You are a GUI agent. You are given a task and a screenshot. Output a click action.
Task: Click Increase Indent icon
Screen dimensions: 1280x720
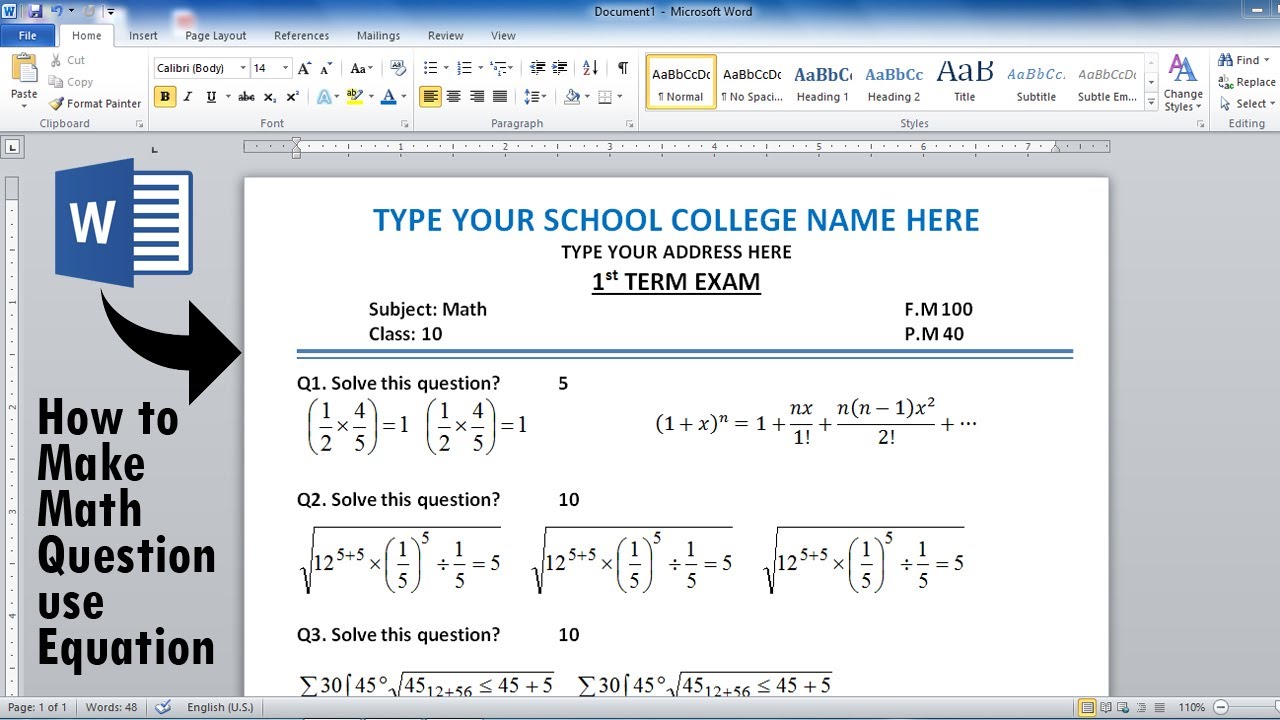pos(562,68)
